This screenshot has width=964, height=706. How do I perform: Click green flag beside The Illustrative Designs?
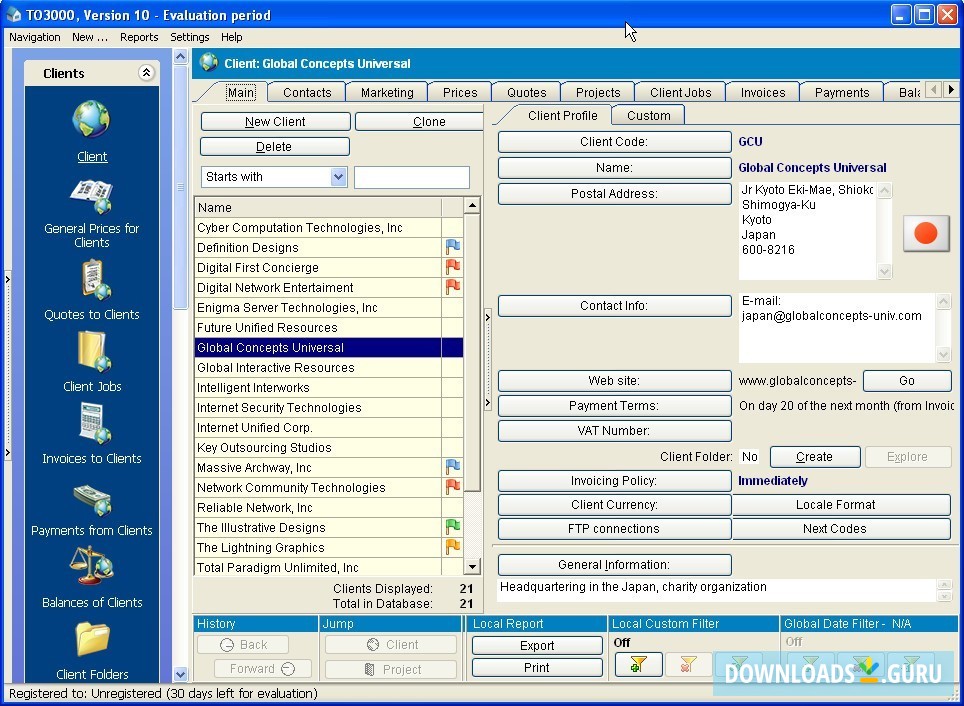pos(452,527)
